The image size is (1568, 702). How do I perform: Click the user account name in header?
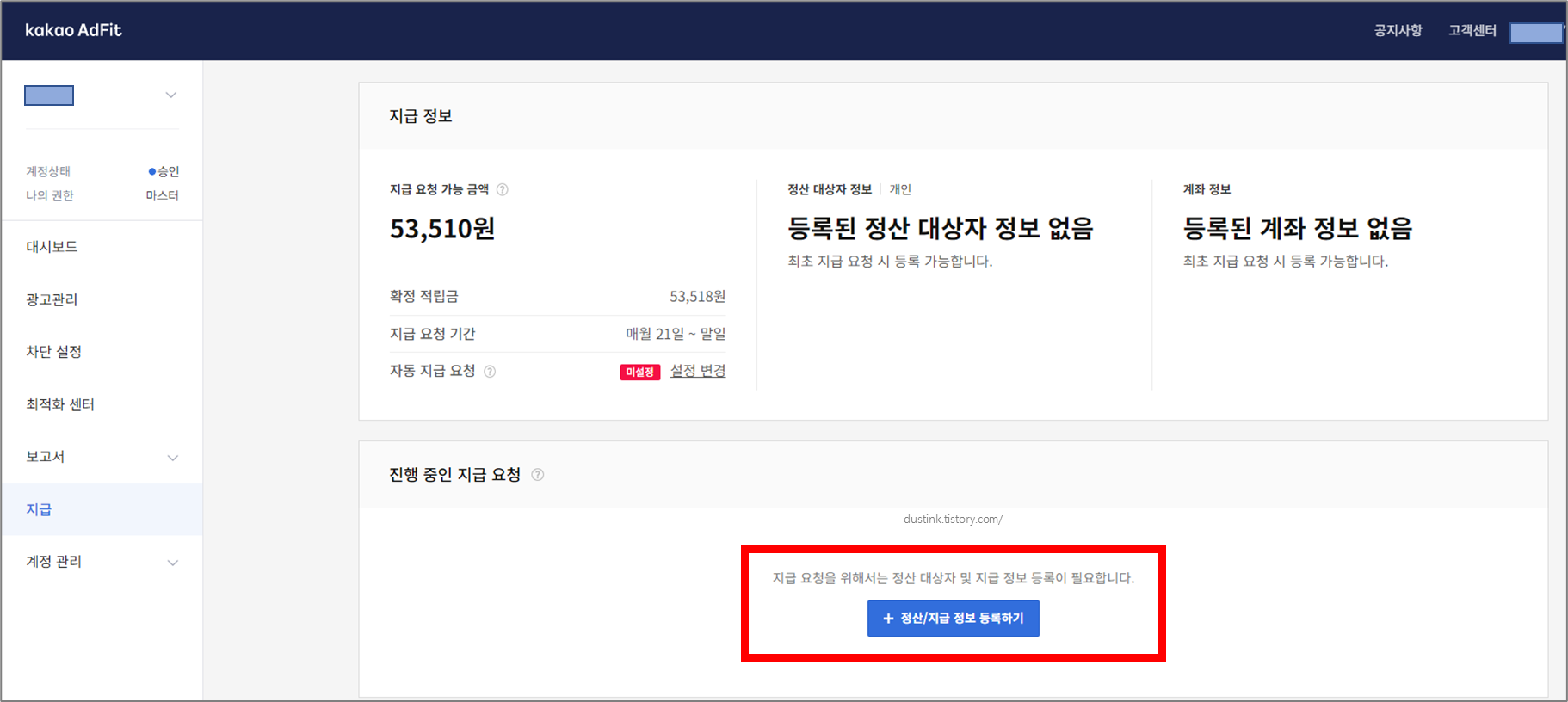[x=1537, y=33]
